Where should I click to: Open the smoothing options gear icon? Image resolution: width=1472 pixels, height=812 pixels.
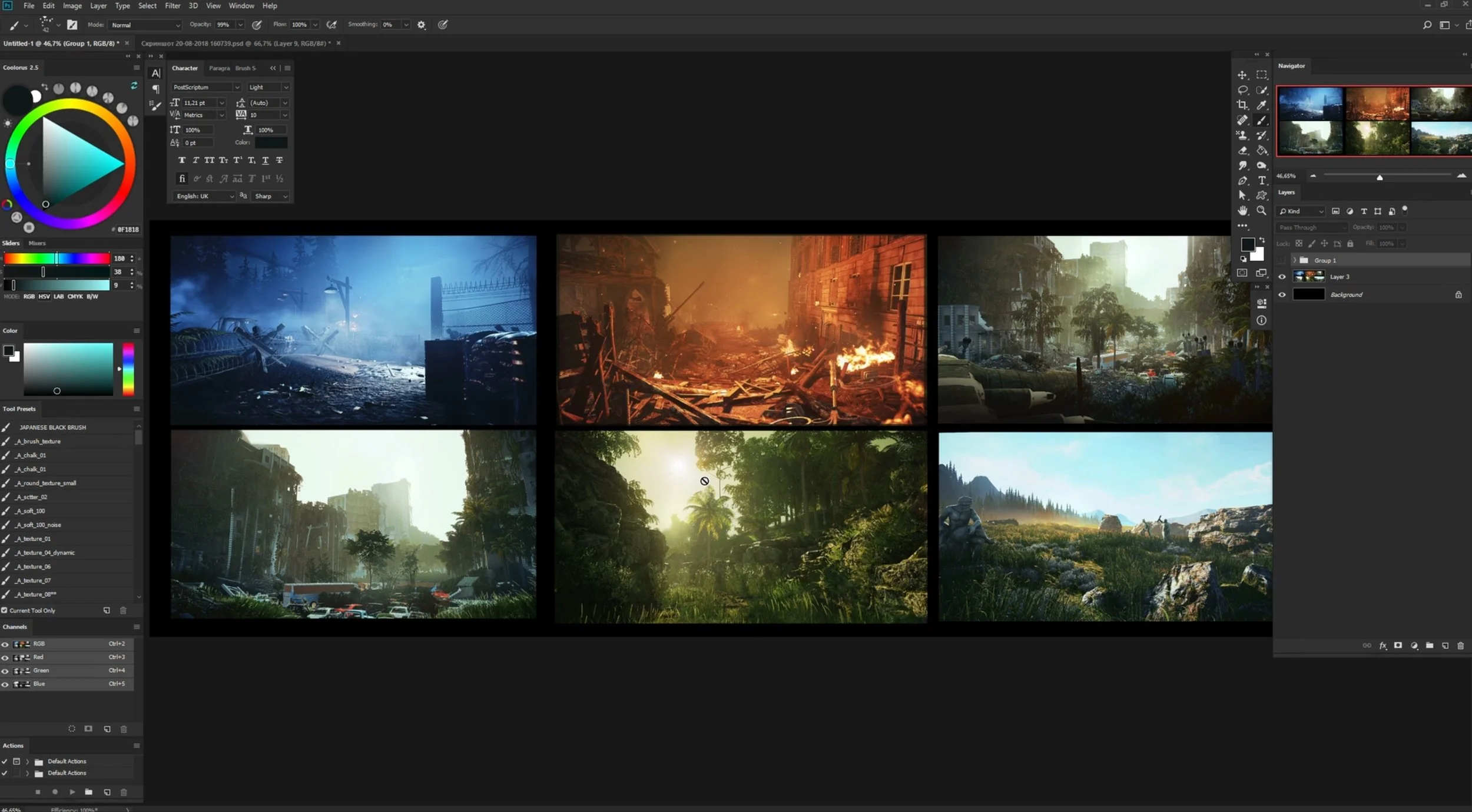pyautogui.click(x=422, y=25)
